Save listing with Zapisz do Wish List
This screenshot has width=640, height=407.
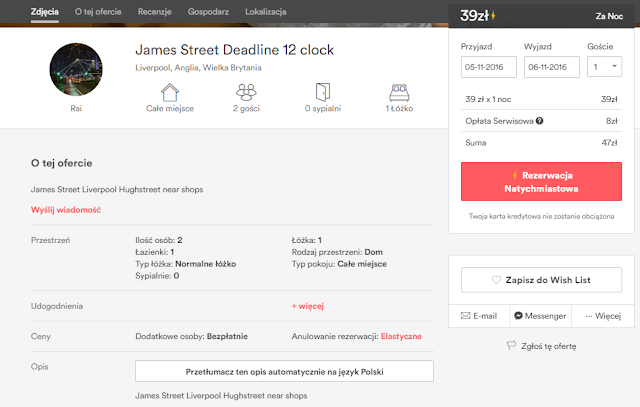540,281
